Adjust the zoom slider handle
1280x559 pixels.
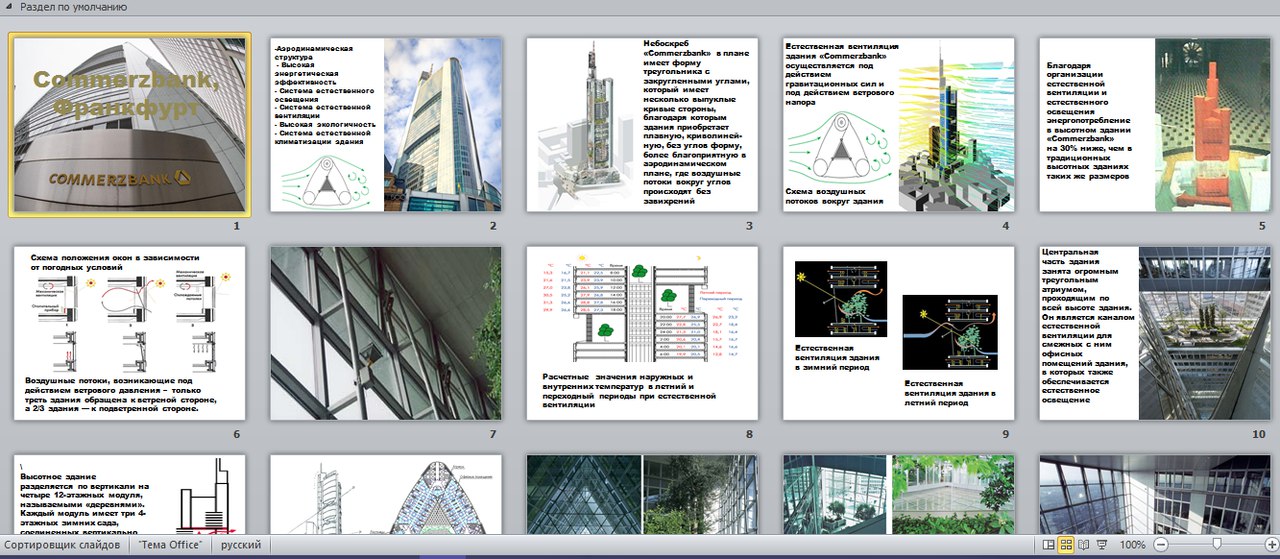pos(1216,545)
